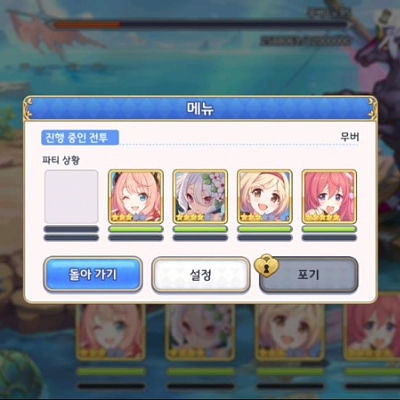
Task: Click the boss HP gauge at top
Action: pyautogui.click(x=199, y=25)
